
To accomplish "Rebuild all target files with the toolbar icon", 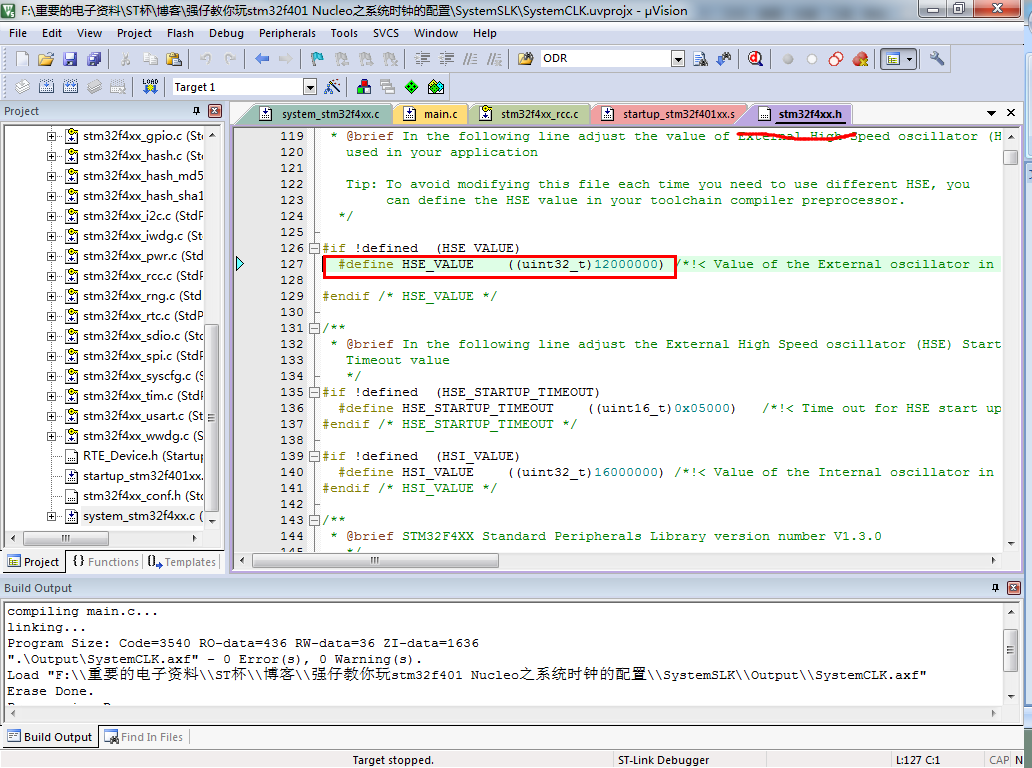I will pyautogui.click(x=70, y=87).
